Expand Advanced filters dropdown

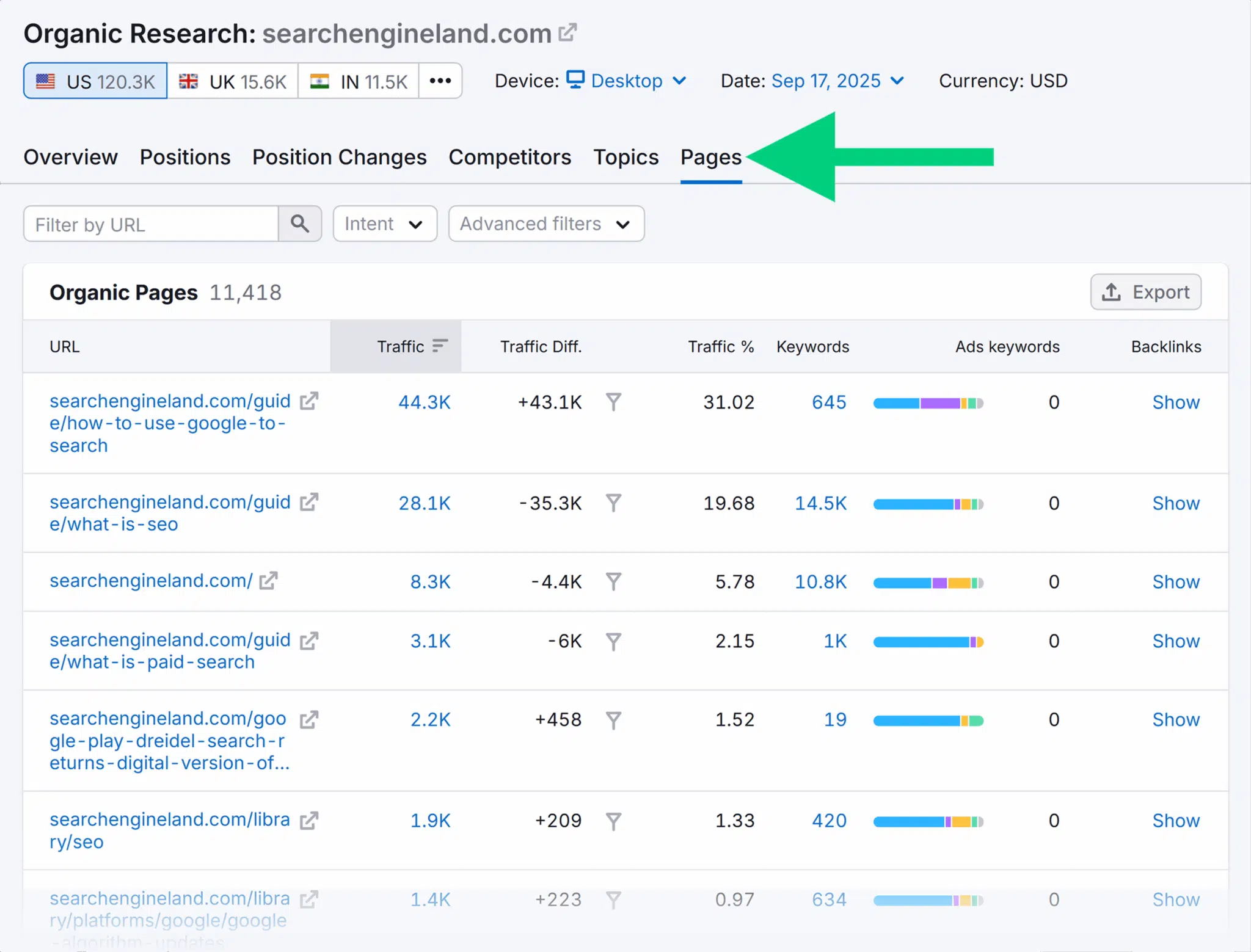[x=546, y=223]
